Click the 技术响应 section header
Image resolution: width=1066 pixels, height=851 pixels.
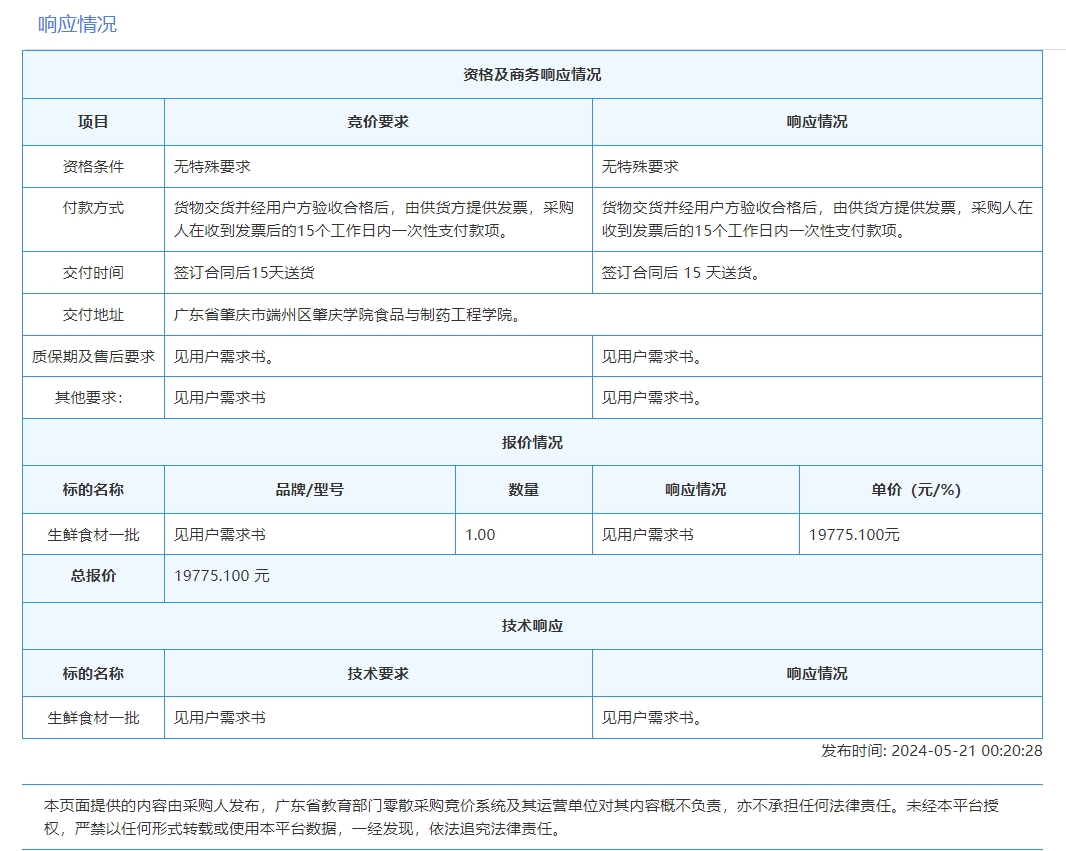click(x=532, y=626)
